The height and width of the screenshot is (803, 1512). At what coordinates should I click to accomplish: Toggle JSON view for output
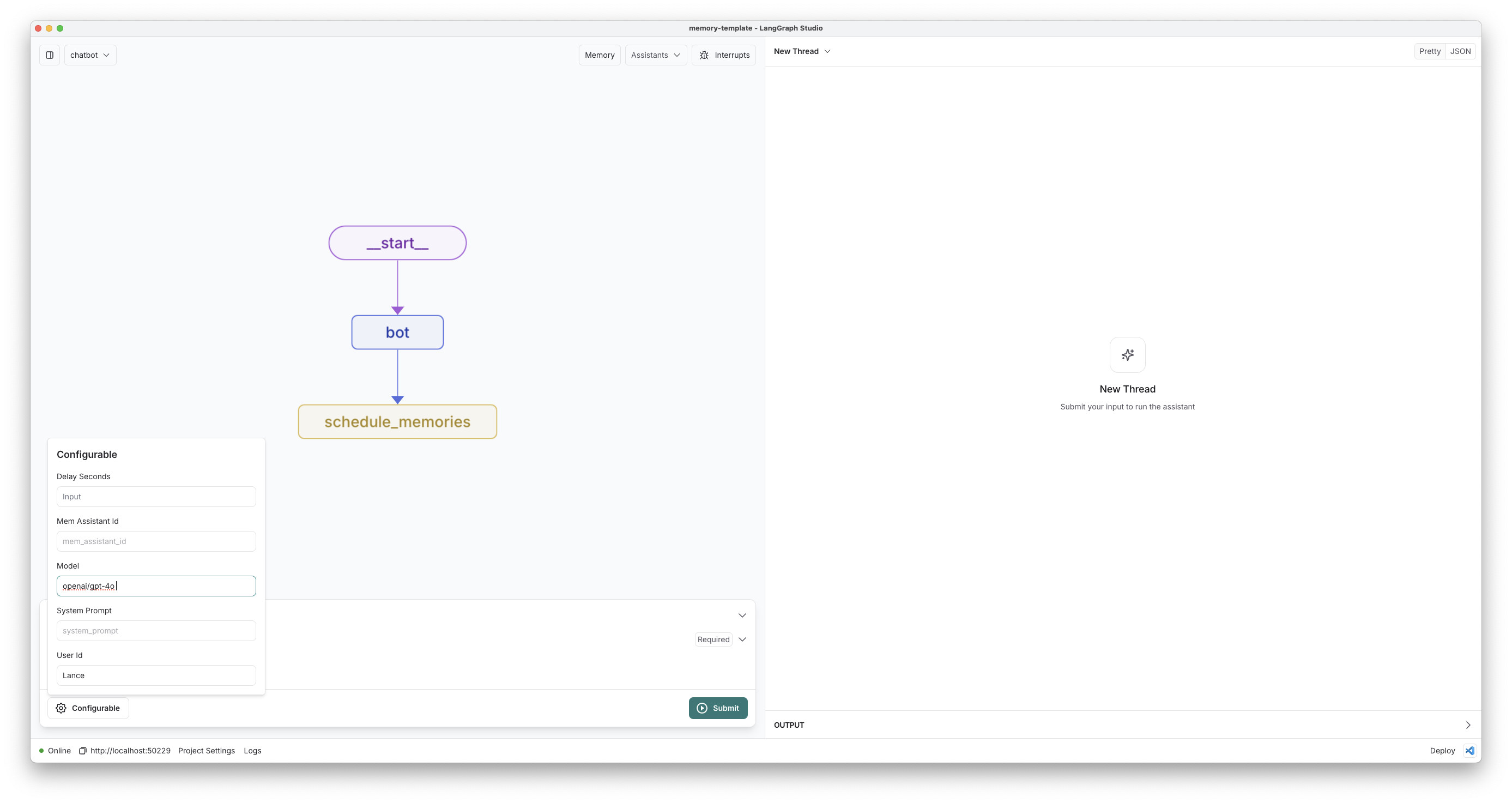(x=1460, y=51)
